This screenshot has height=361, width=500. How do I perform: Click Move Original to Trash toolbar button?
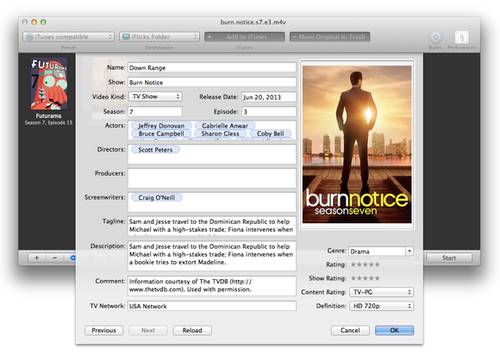330,37
